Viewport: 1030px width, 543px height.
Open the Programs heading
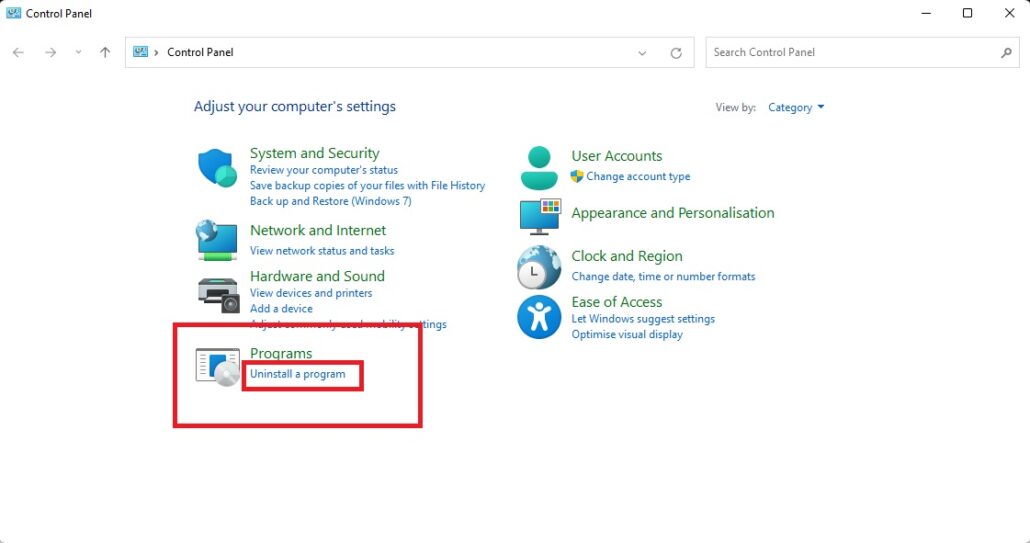[281, 353]
